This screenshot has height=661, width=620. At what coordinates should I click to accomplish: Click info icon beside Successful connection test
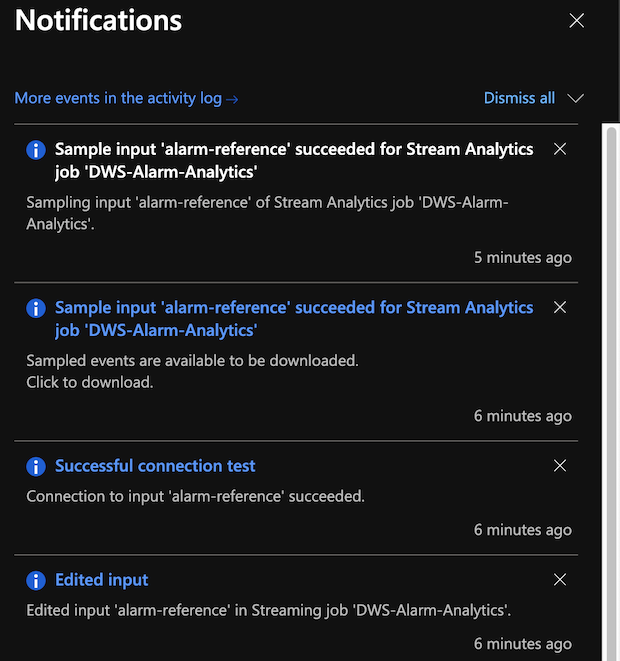[36, 466]
